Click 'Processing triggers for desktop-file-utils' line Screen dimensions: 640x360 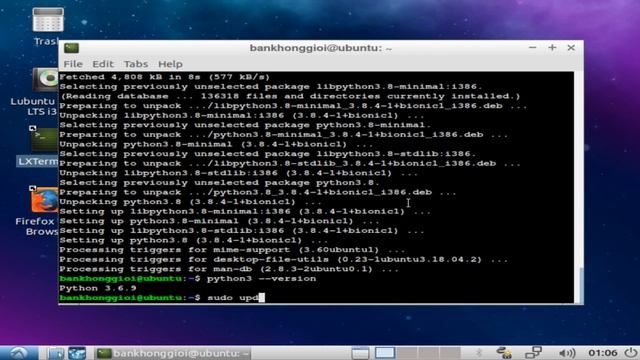(x=284, y=260)
